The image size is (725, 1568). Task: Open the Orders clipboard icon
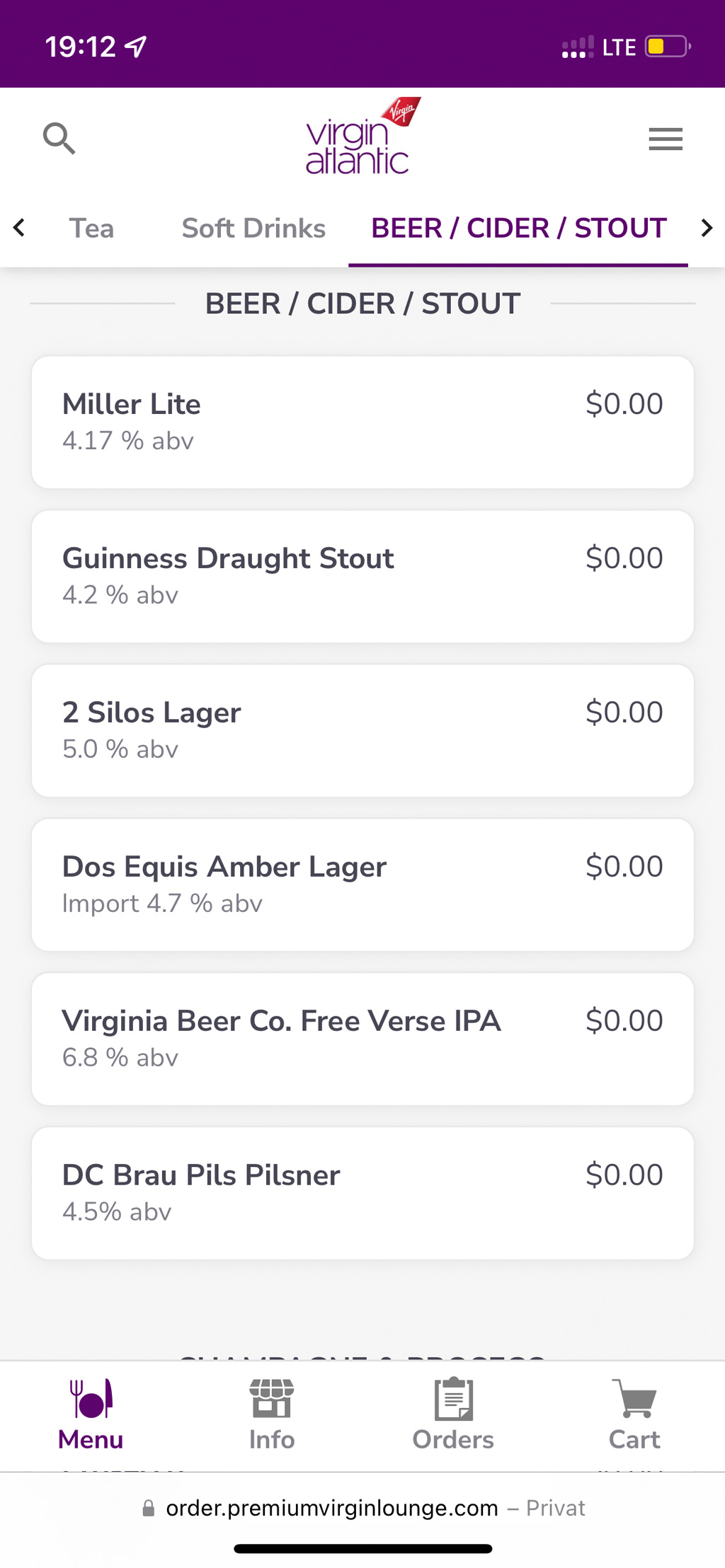click(453, 1400)
